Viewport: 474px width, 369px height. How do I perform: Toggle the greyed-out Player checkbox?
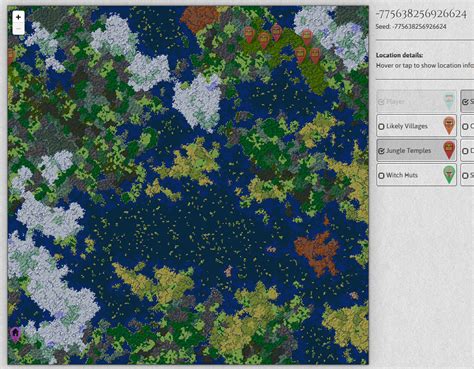click(381, 102)
